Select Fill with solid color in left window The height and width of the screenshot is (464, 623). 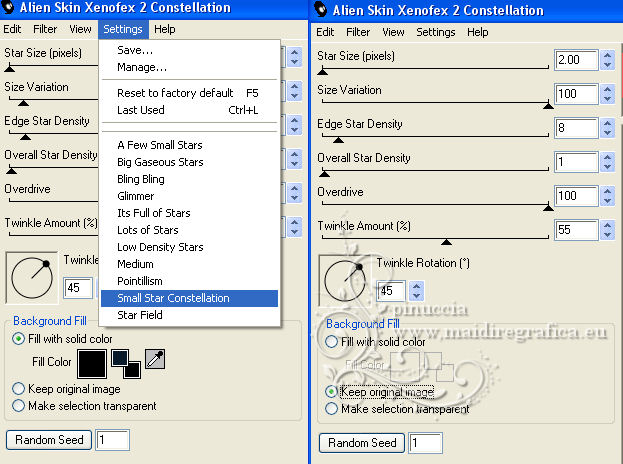click(63, 339)
